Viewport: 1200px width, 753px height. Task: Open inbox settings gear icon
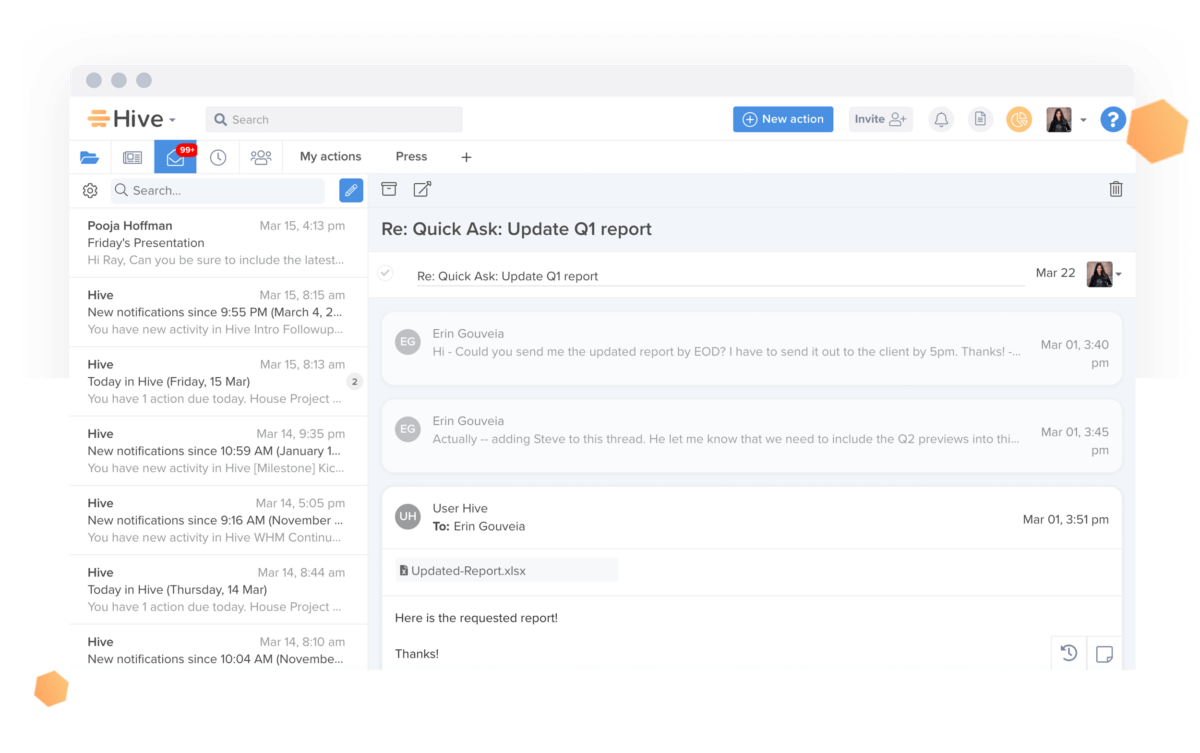[x=90, y=190]
